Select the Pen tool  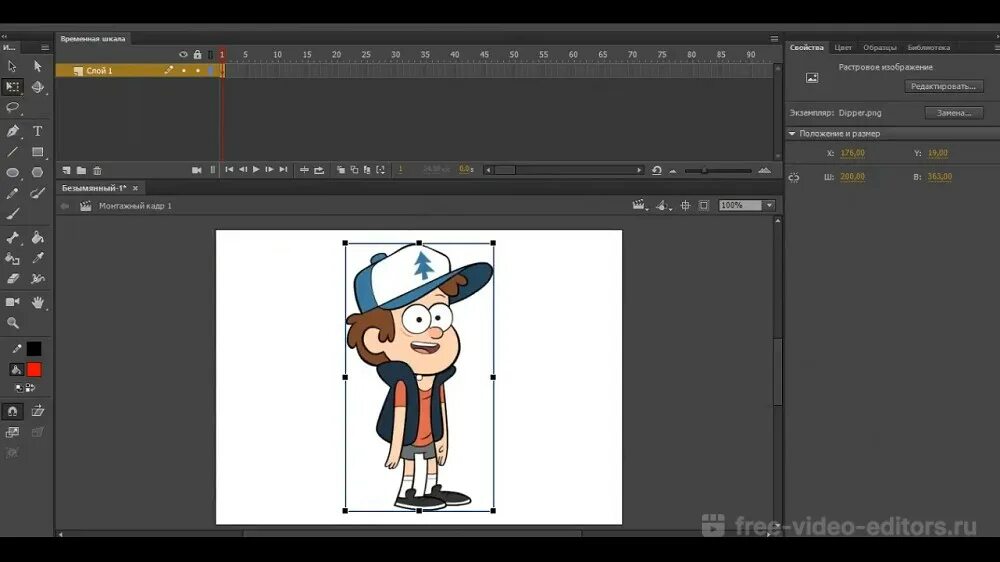(x=12, y=131)
